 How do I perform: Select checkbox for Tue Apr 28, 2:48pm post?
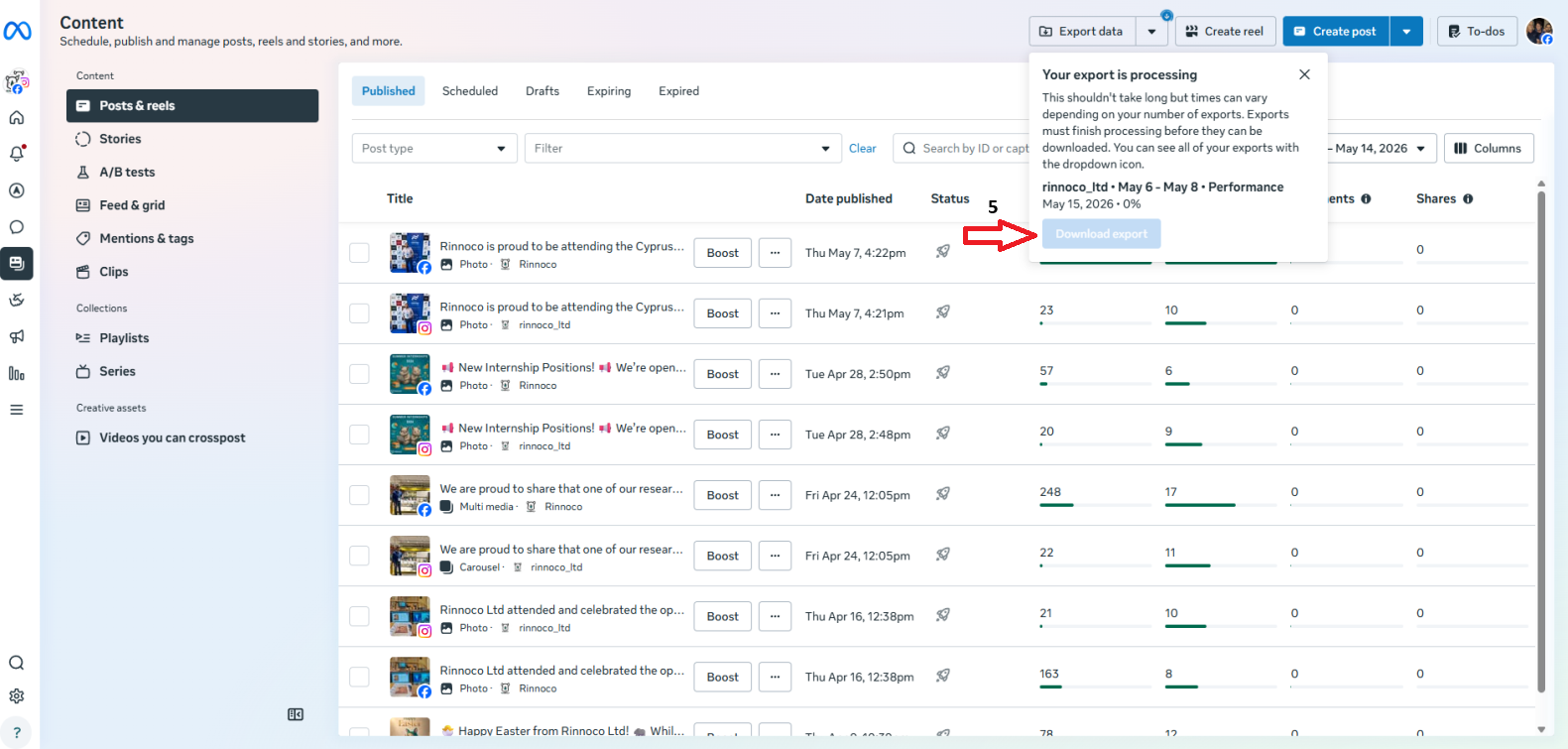[359, 435]
